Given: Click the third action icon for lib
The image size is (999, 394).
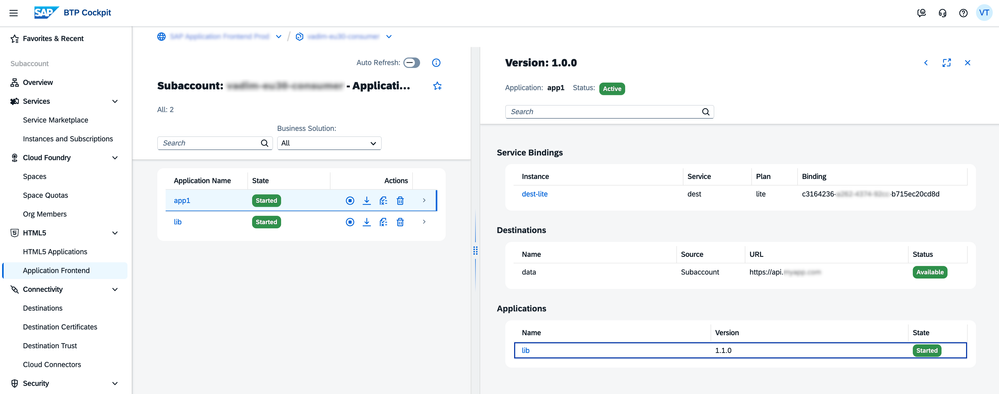Looking at the screenshot, I should pos(383,222).
